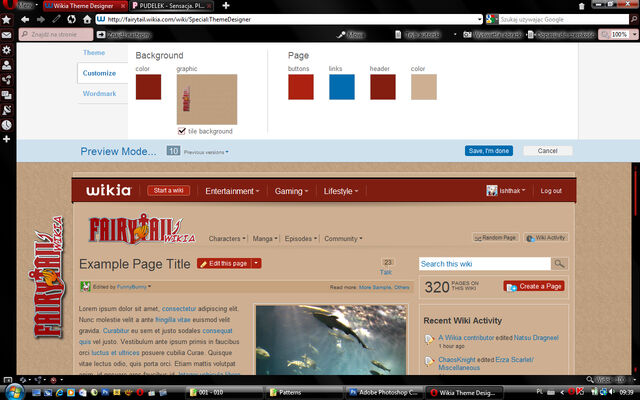Go back with the browser back arrow
Image resolution: width=640 pixels, height=400 pixels.
(x=25, y=19)
